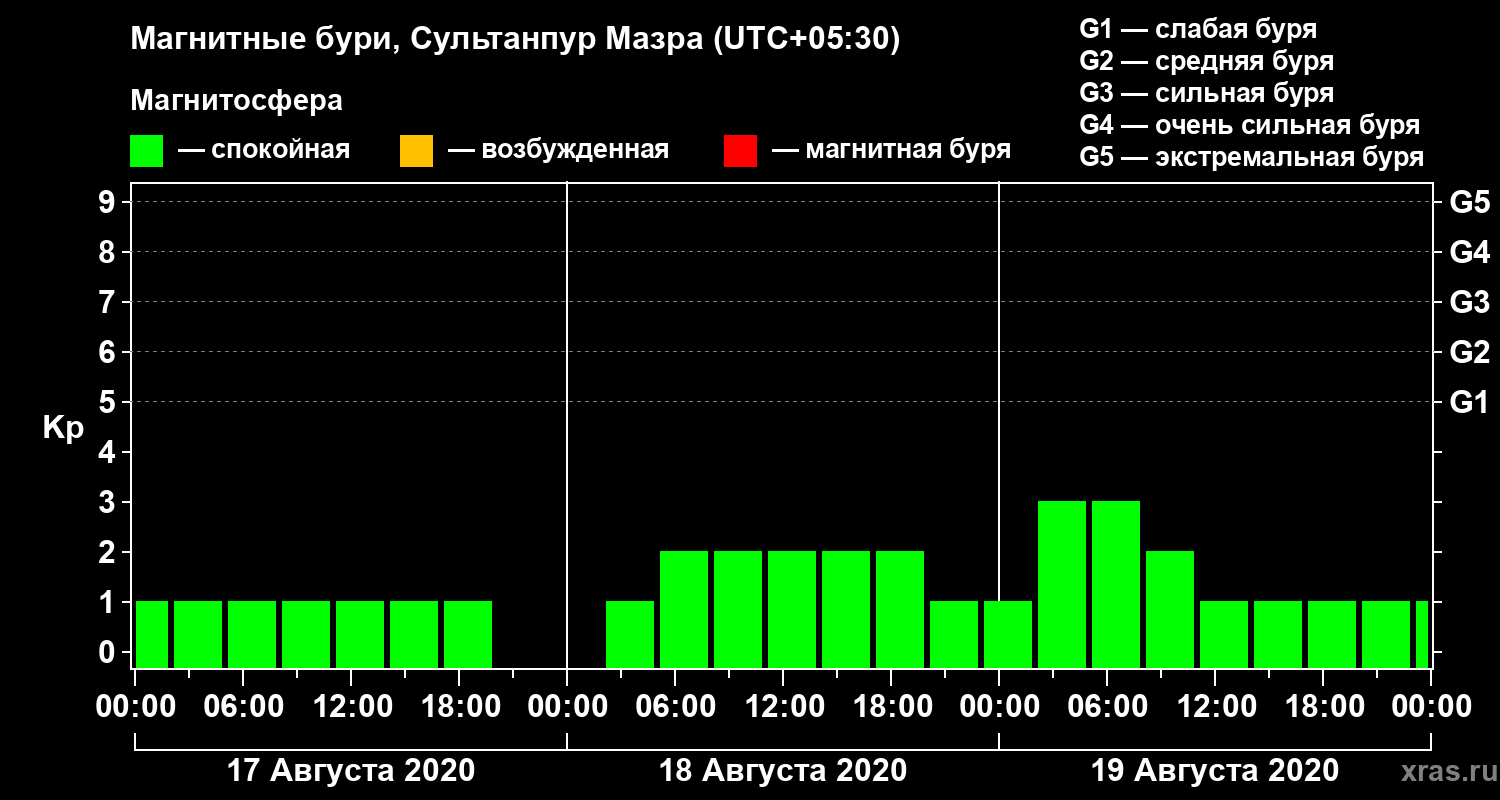Viewport: 1500px width, 800px height.
Task: Click the 12:00 time label under 18 August
Action: (x=783, y=706)
